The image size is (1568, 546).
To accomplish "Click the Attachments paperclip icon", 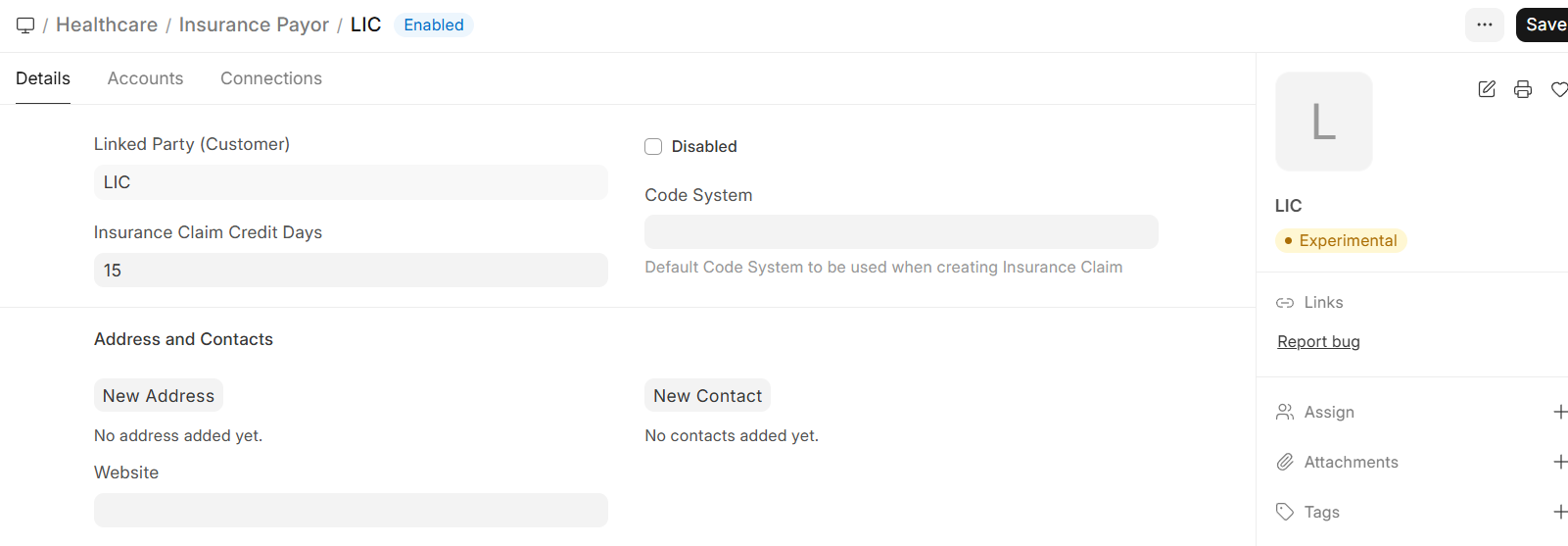I will coord(1285,462).
